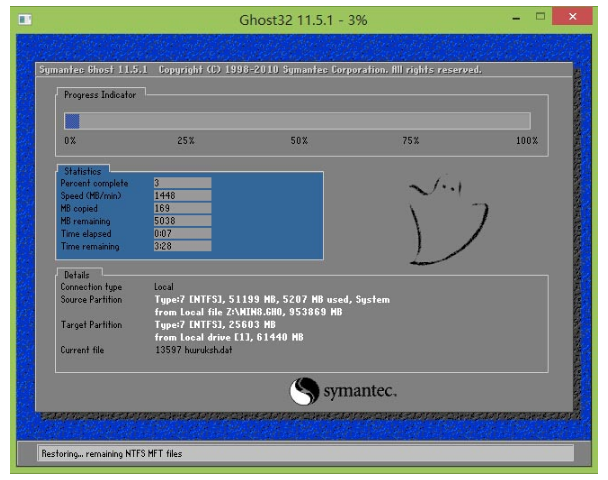Click the 50% mark under progress bar

299,141
